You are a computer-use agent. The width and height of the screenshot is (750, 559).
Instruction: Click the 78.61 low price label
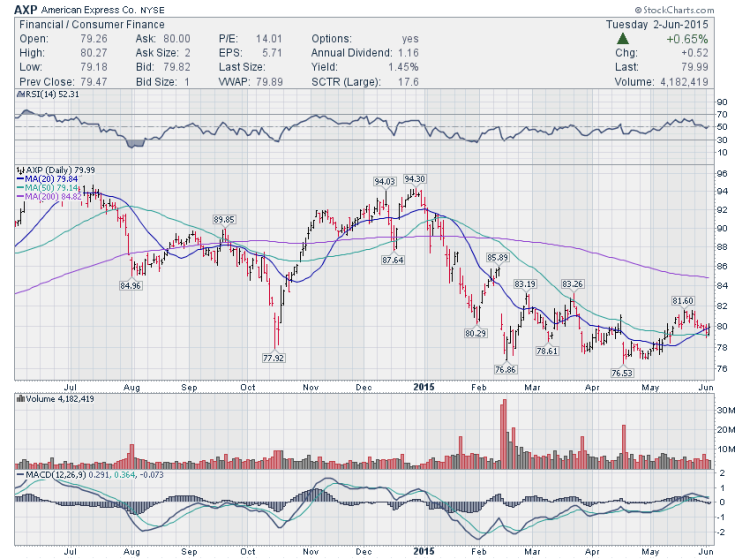point(547,351)
